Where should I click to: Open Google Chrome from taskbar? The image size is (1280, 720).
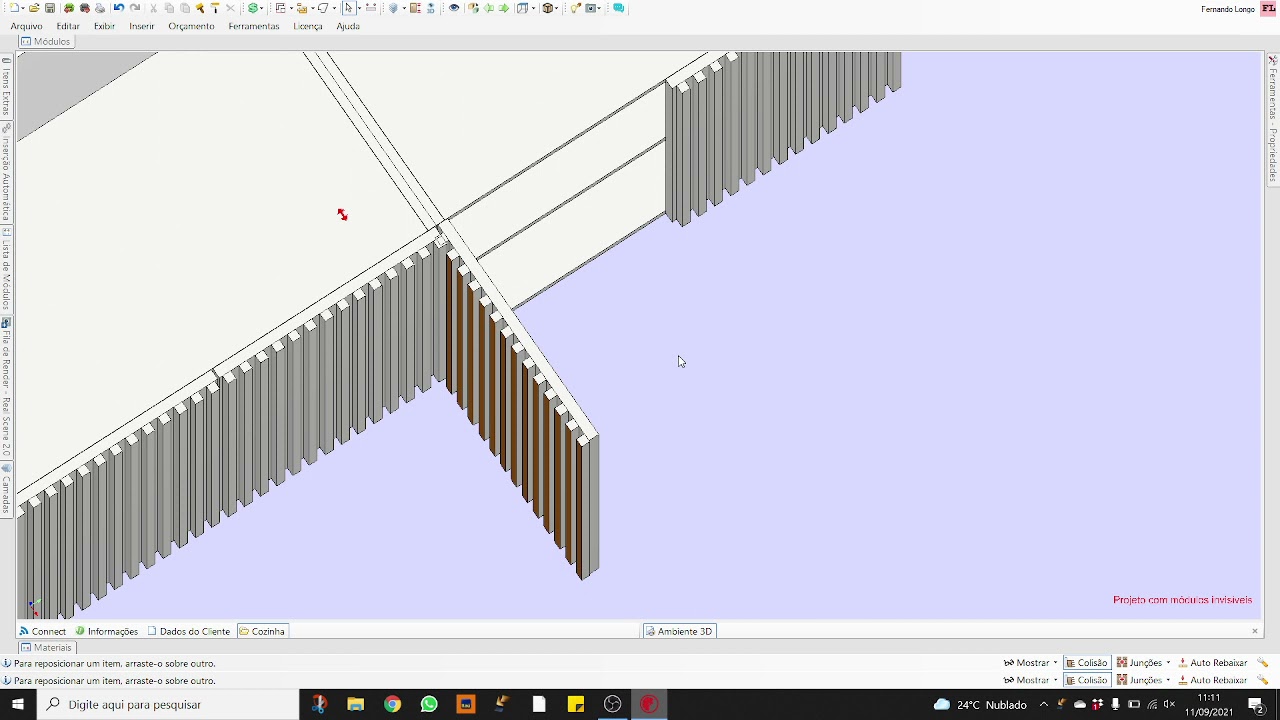tap(392, 704)
